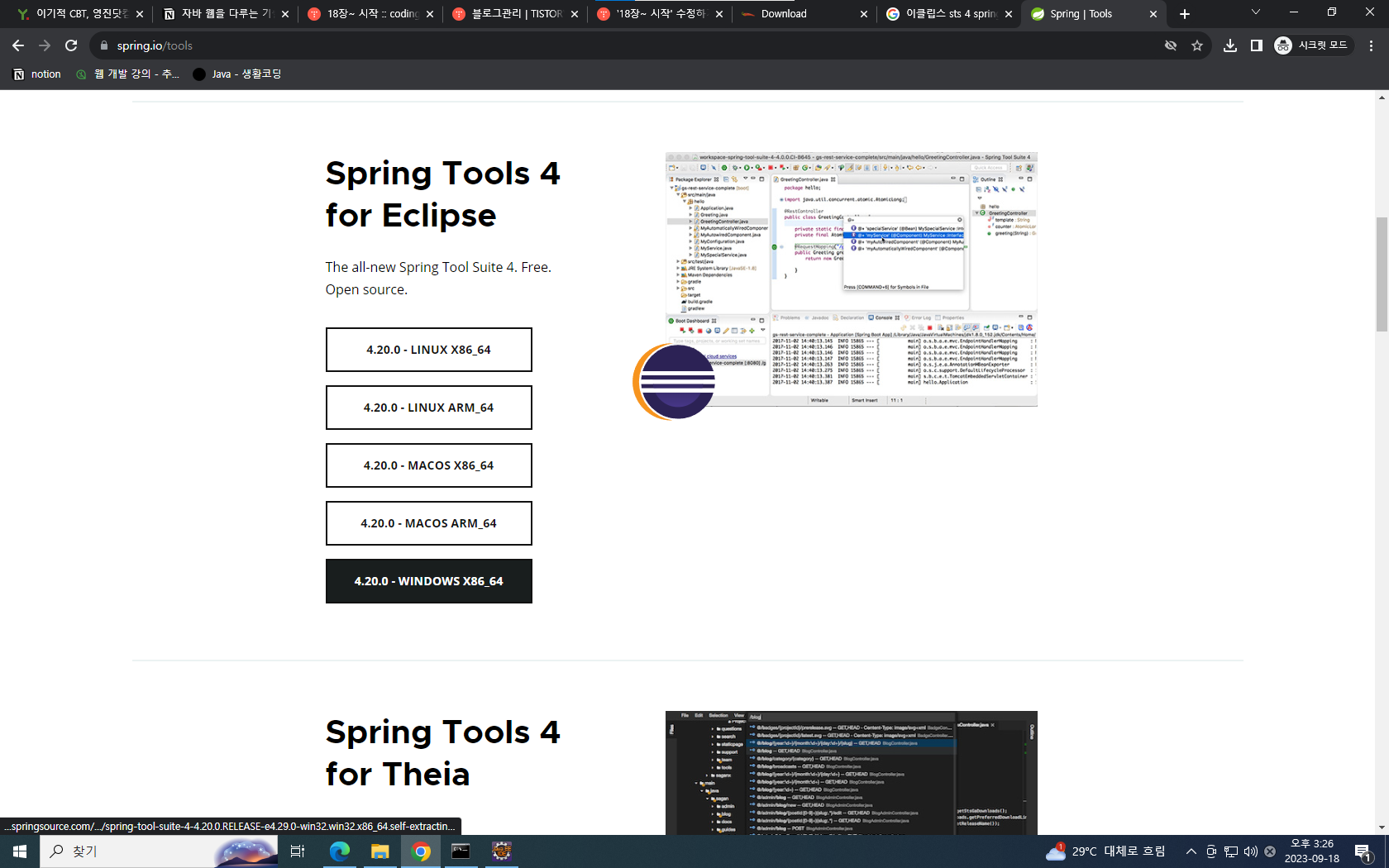Click the volume speaker tray icon
The height and width of the screenshot is (868, 1389).
(x=1251, y=851)
